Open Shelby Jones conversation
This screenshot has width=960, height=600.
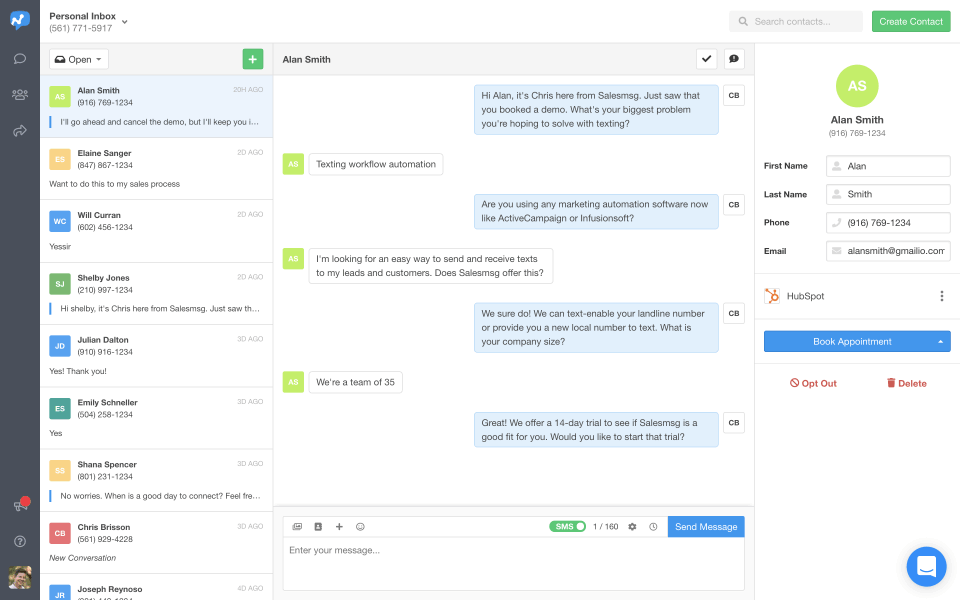(156, 294)
